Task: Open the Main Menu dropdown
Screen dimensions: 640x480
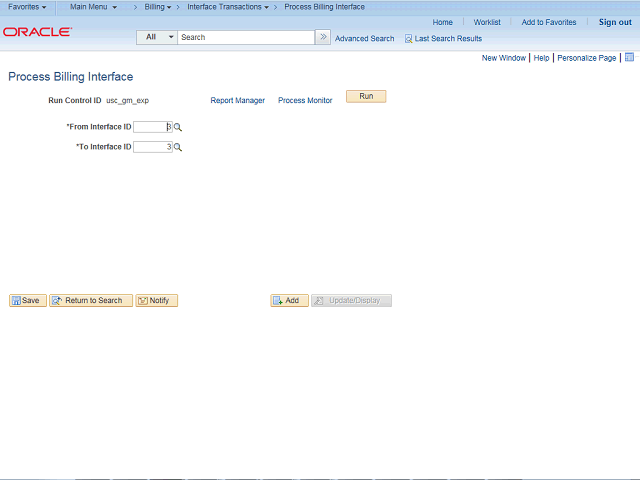Action: point(93,7)
